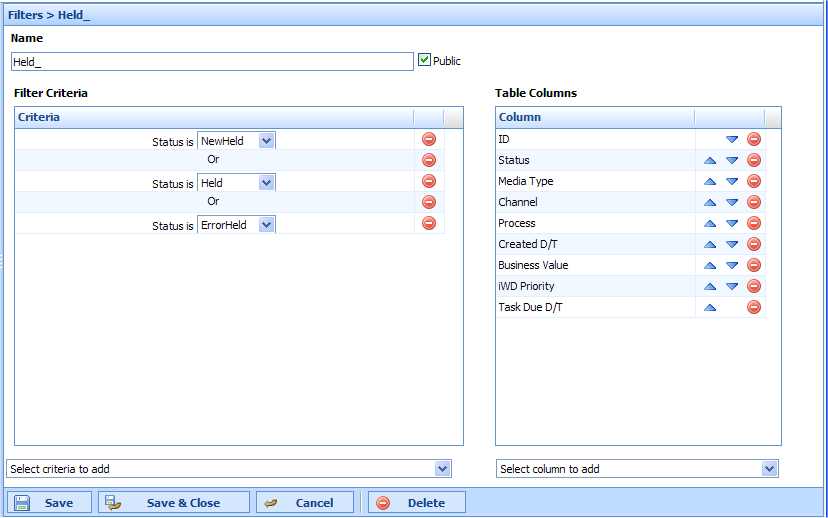Screen dimensions: 828x518
Task: Delete the Media Type column
Action: point(754,181)
